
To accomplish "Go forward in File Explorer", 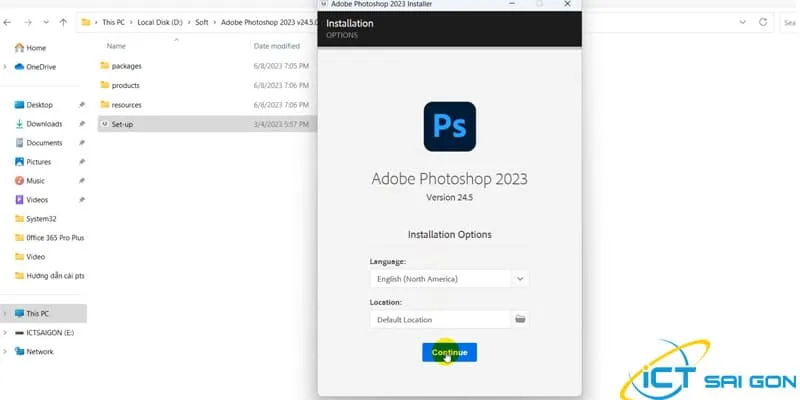I will [28, 22].
